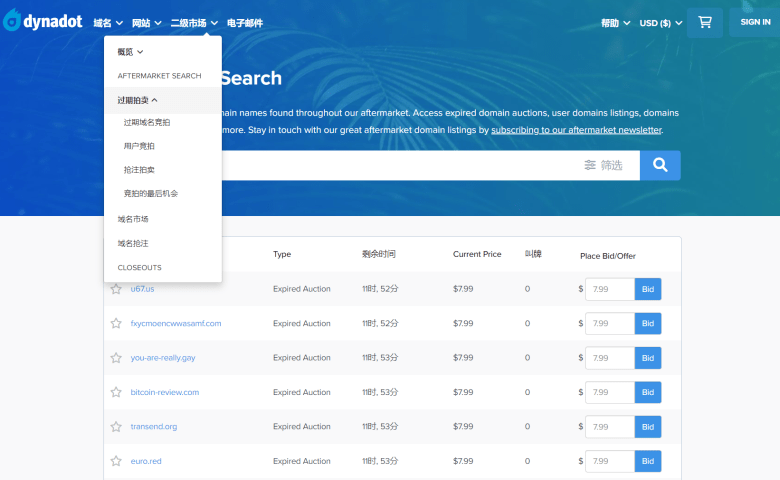Focus the bid amount field for u67.us
This screenshot has width=780, height=480.
610,289
